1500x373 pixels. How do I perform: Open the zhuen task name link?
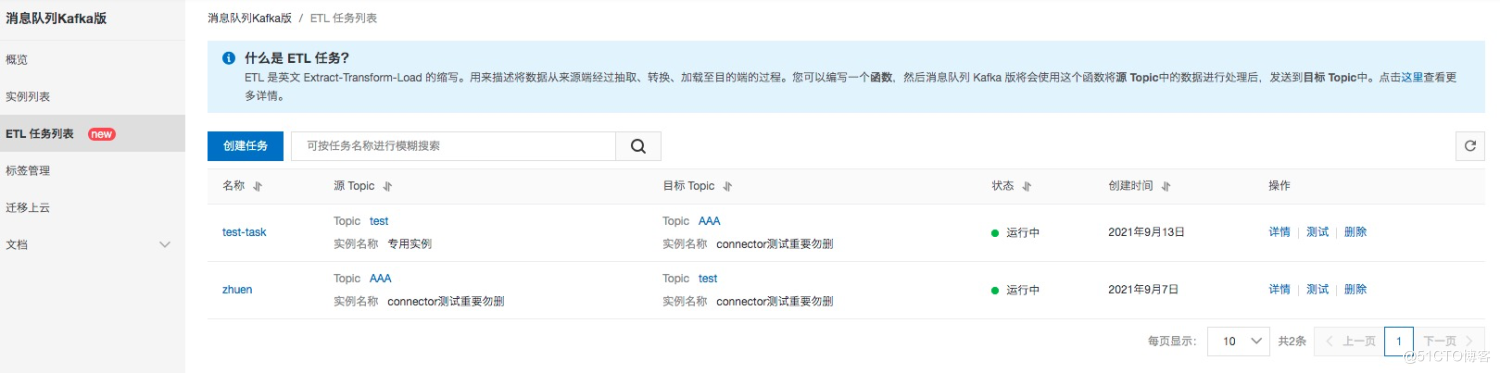coord(237,290)
